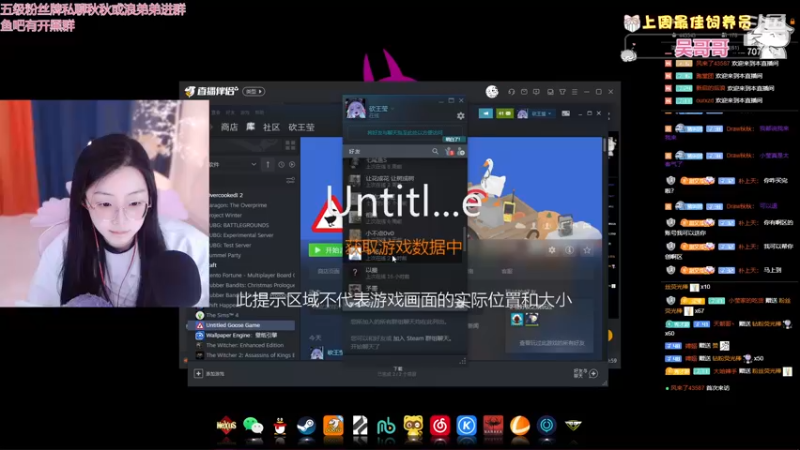Open the 'view all friends who play' link

click(x=552, y=343)
